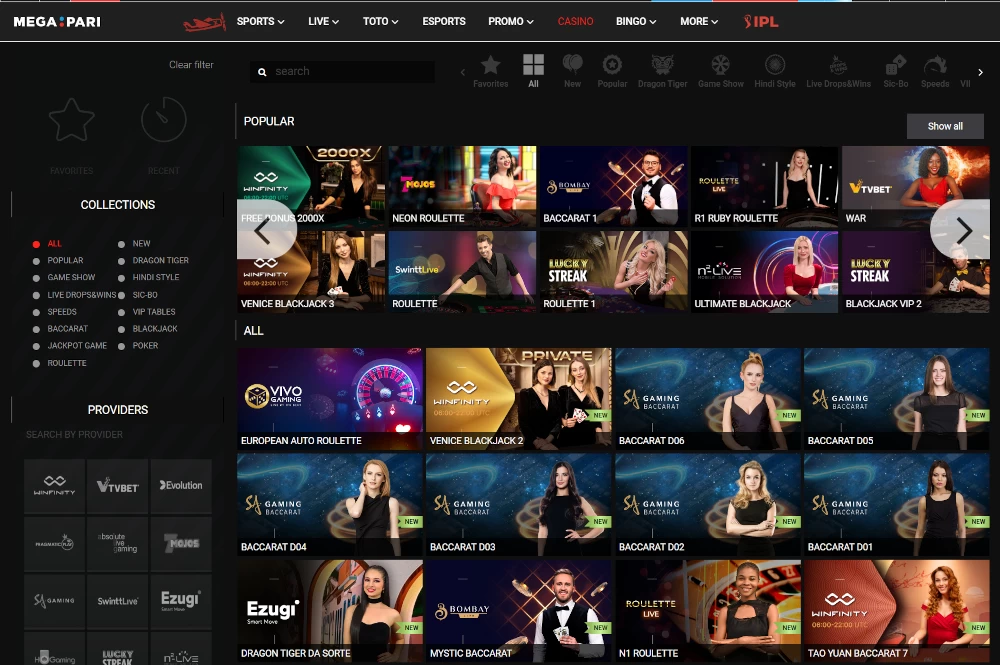Select the ALL collection radio option
Viewport: 1000px width, 665px height.
47,244
